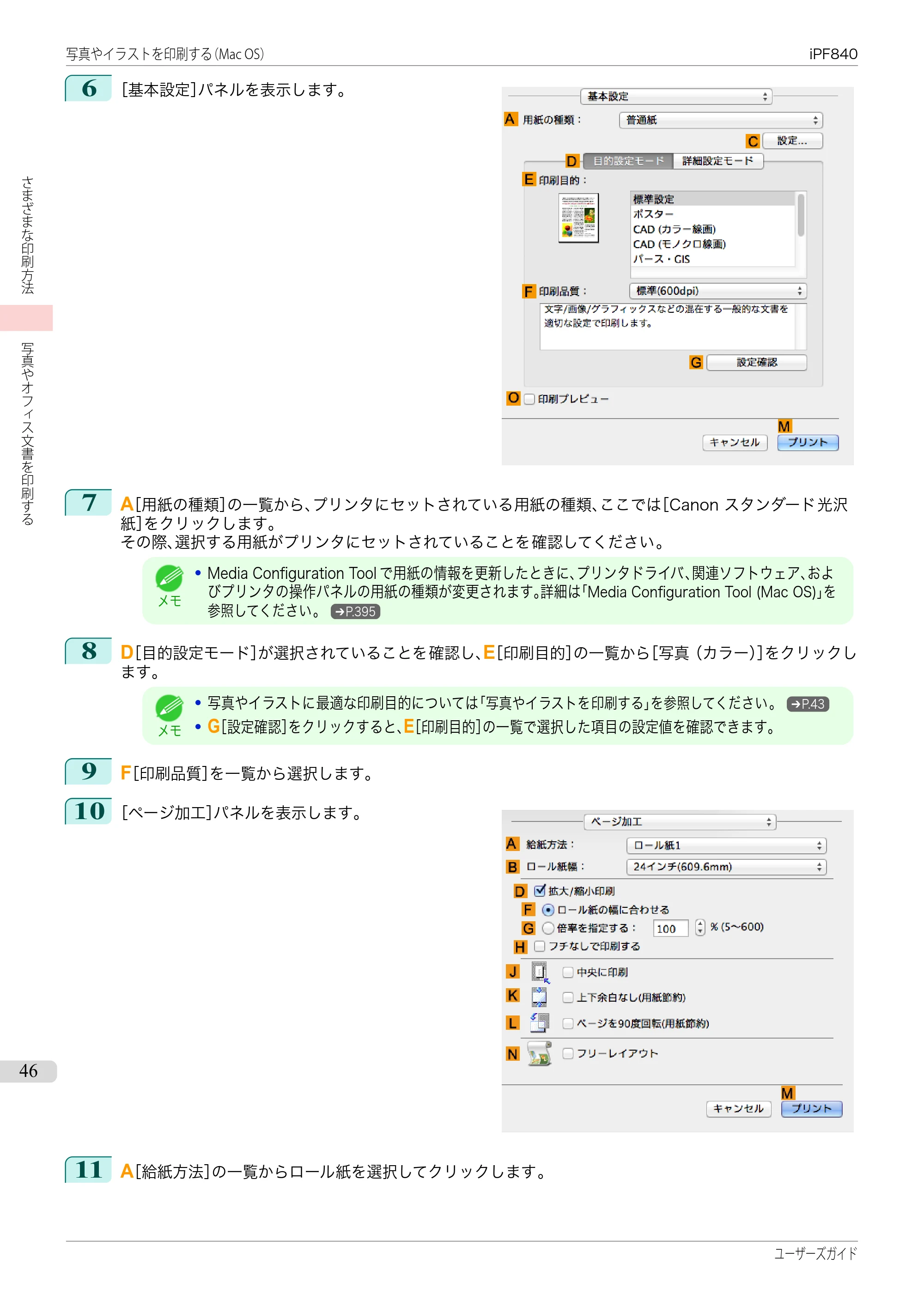
Task: Click the 設定確認 button
Action: pyautogui.click(x=756, y=363)
